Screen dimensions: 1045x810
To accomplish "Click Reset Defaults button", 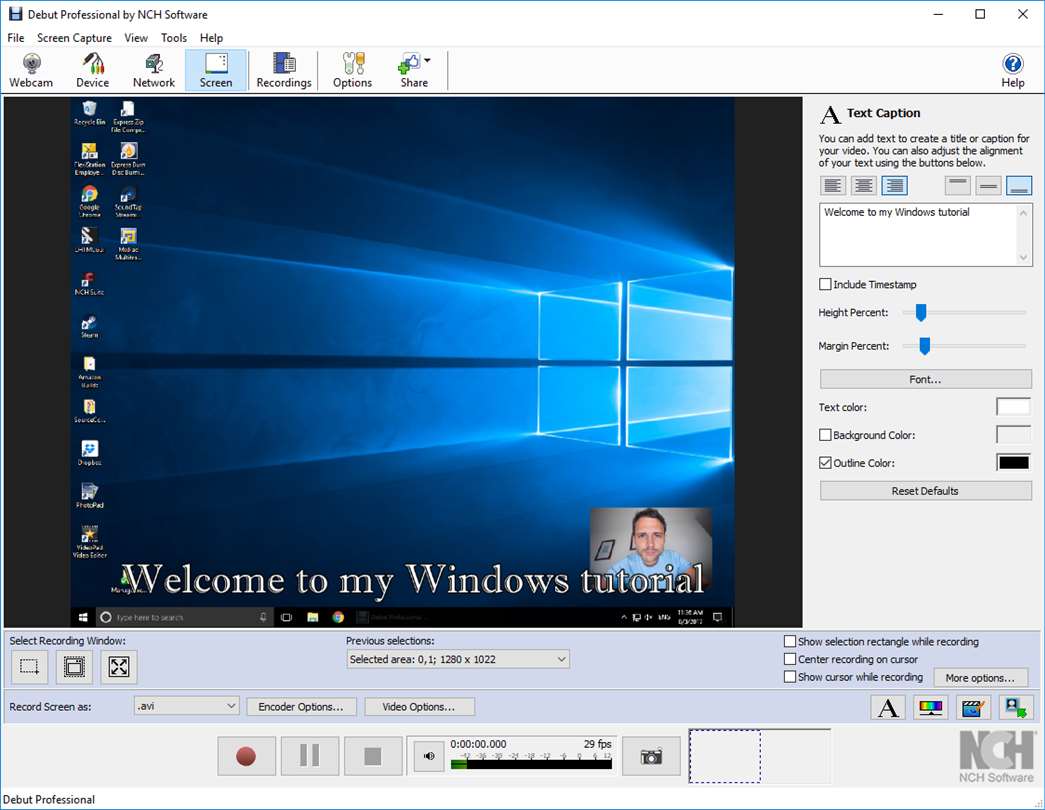I will 926,491.
